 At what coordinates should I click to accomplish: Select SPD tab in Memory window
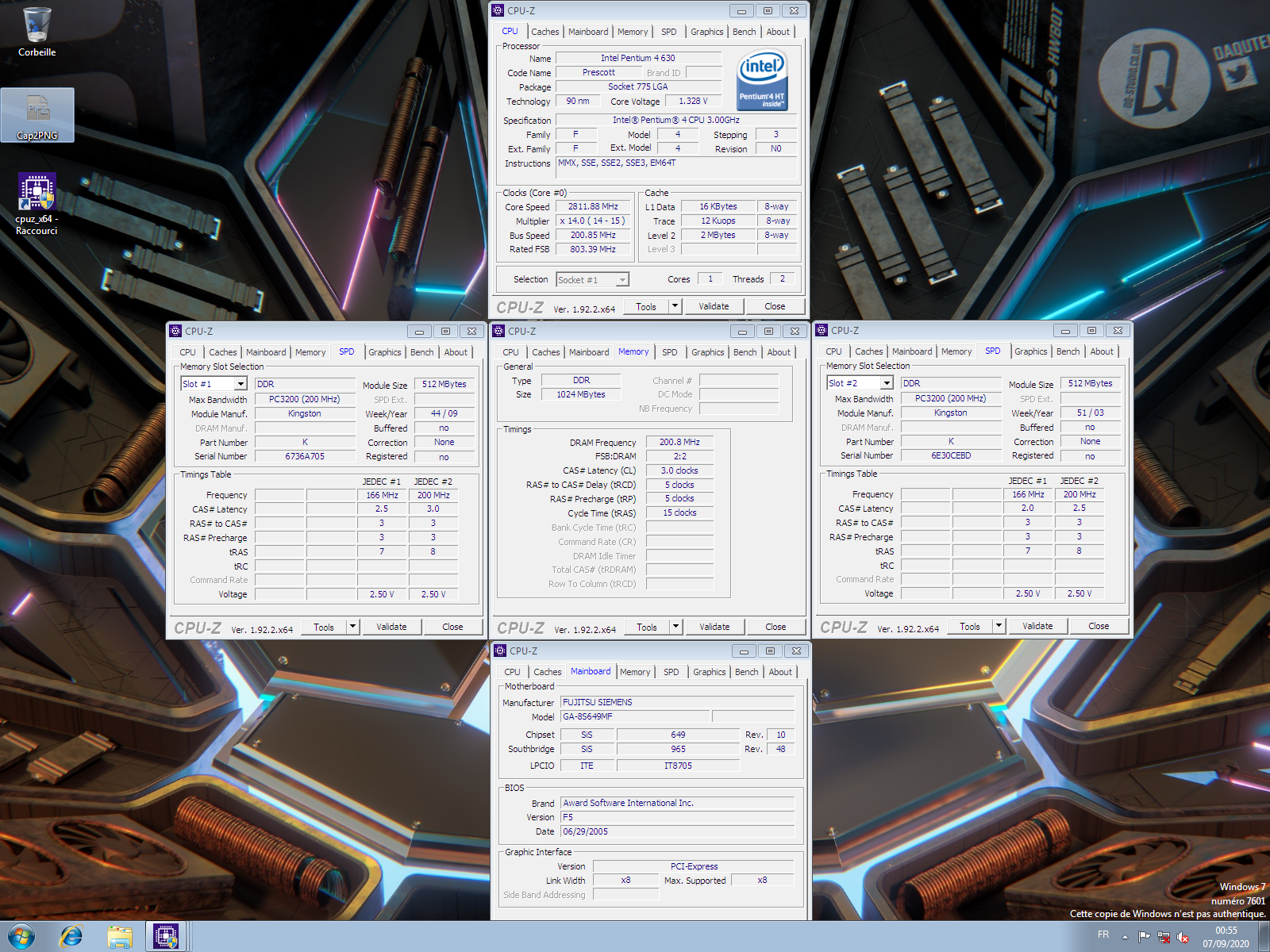[x=670, y=352]
